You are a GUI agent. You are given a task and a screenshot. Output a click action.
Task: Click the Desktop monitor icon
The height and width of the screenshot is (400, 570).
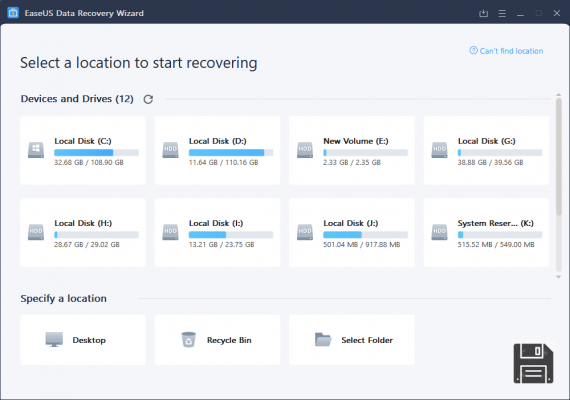coord(54,340)
